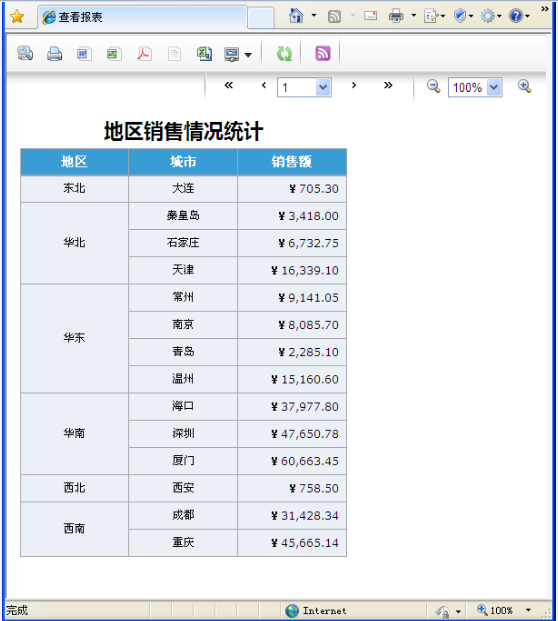The height and width of the screenshot is (621, 558).
Task: Export the report as PDF
Action: (144, 53)
